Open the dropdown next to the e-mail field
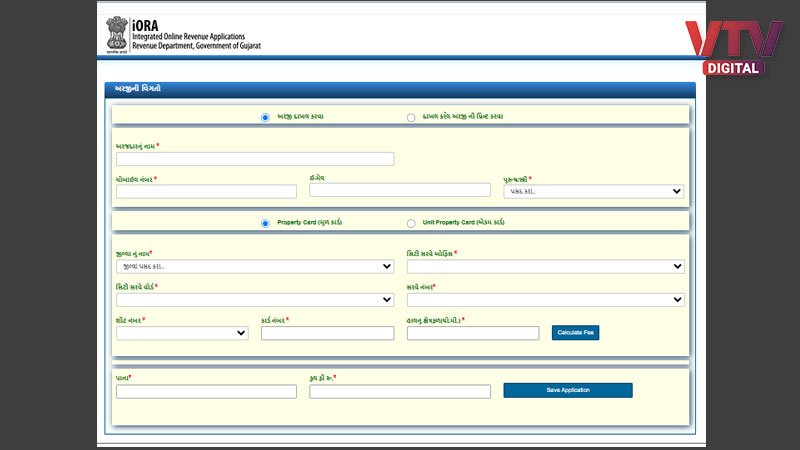 (593, 191)
